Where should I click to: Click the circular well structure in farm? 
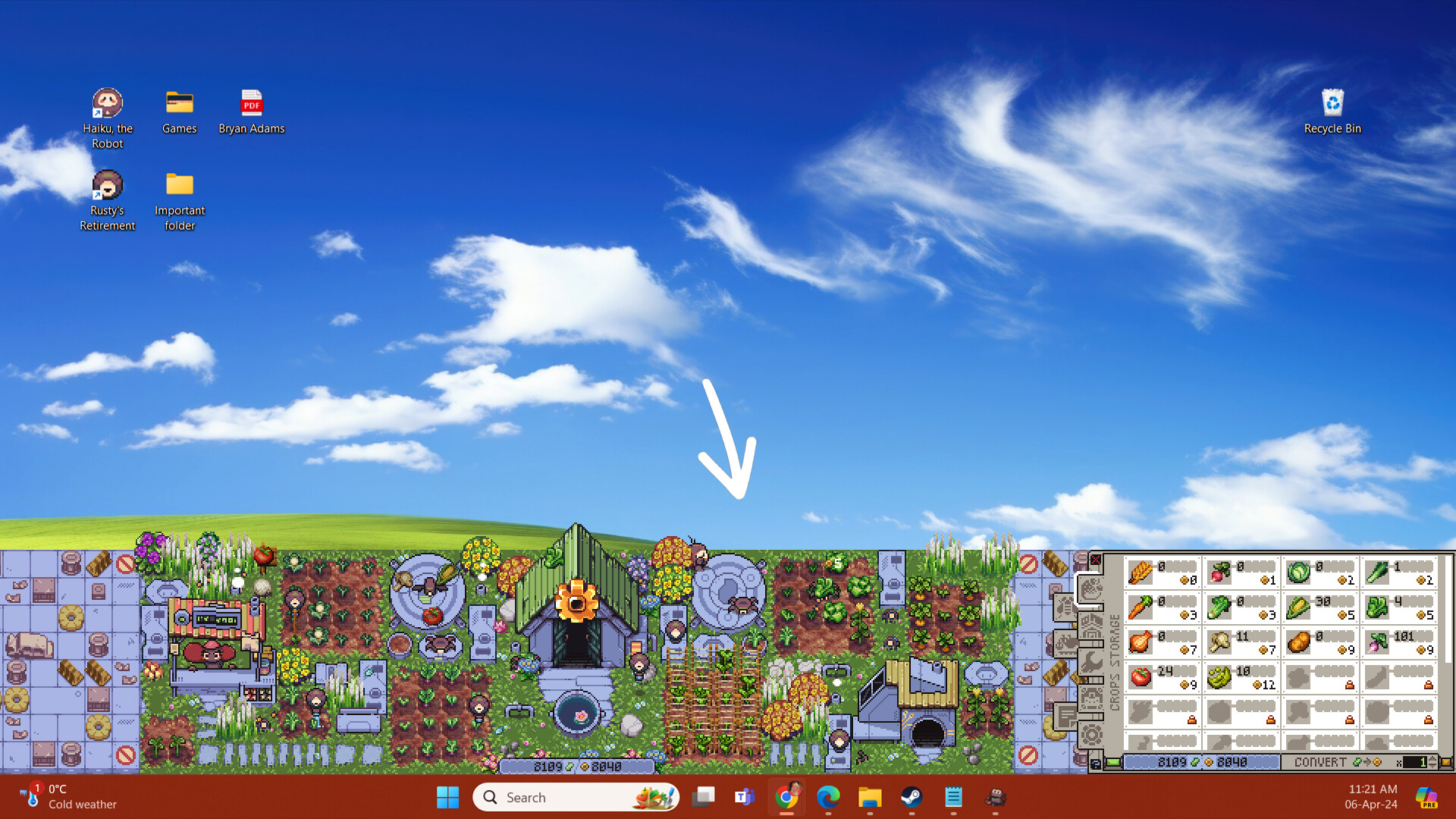(x=575, y=714)
